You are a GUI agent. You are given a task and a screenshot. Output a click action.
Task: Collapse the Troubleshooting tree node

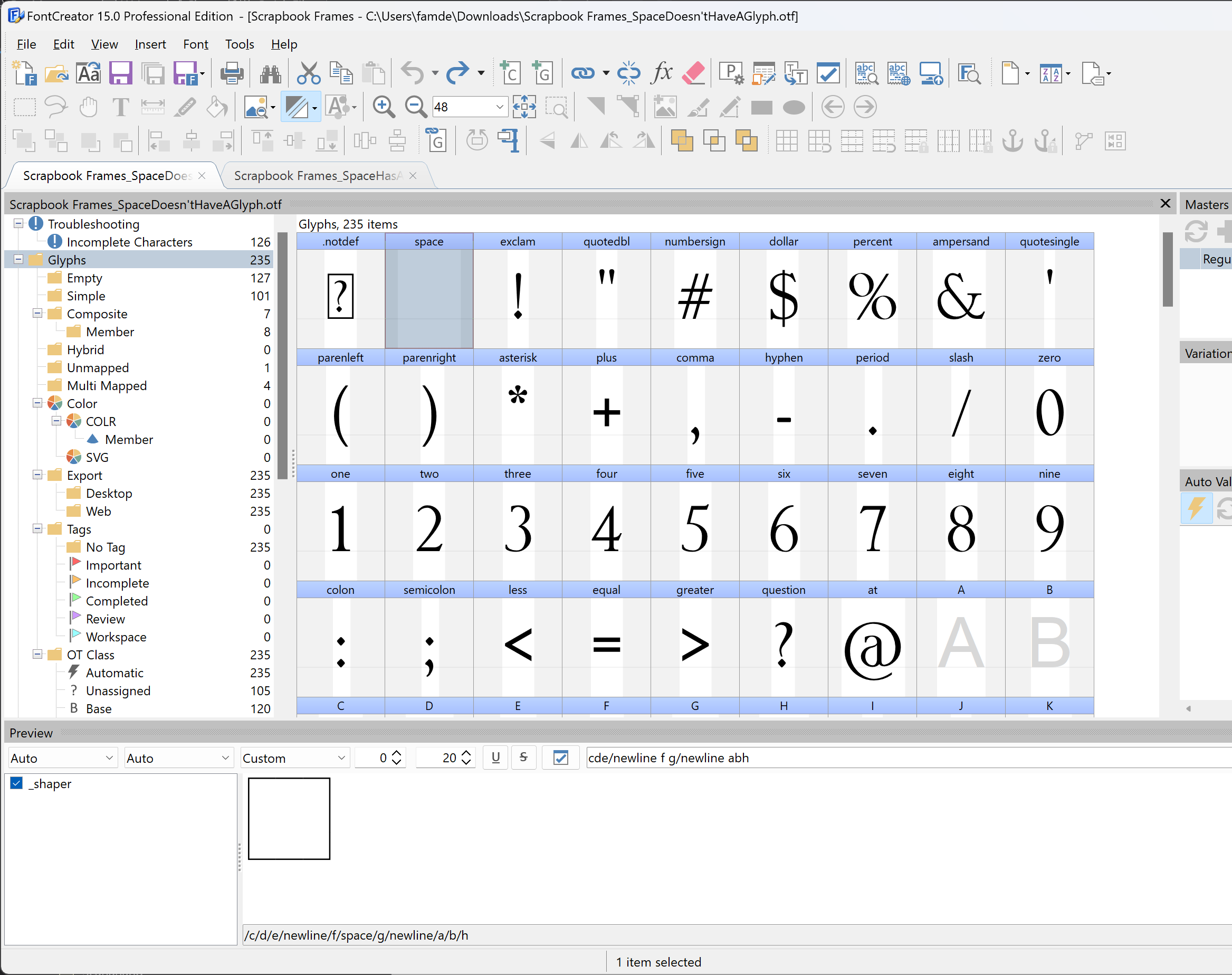[18, 223]
